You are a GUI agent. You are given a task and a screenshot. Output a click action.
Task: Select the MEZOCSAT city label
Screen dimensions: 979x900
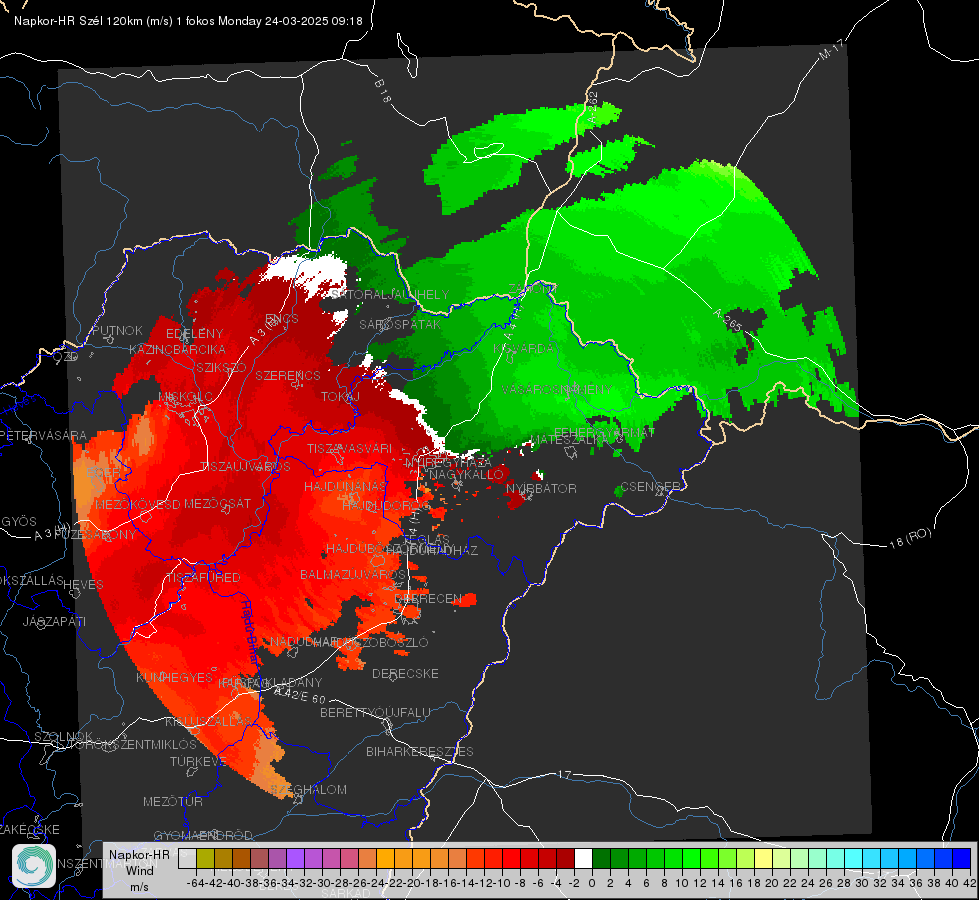[x=217, y=503]
